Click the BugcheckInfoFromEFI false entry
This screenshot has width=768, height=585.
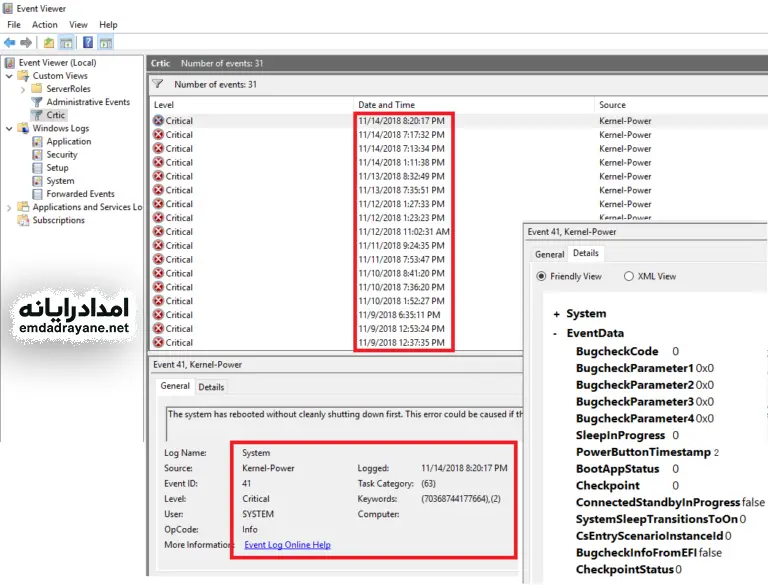648,553
